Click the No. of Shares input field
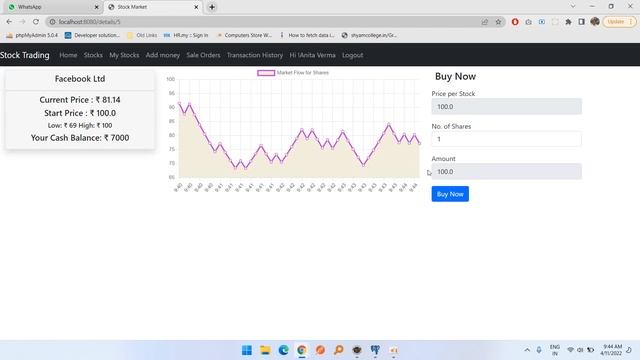This screenshot has width=640, height=360. point(507,139)
